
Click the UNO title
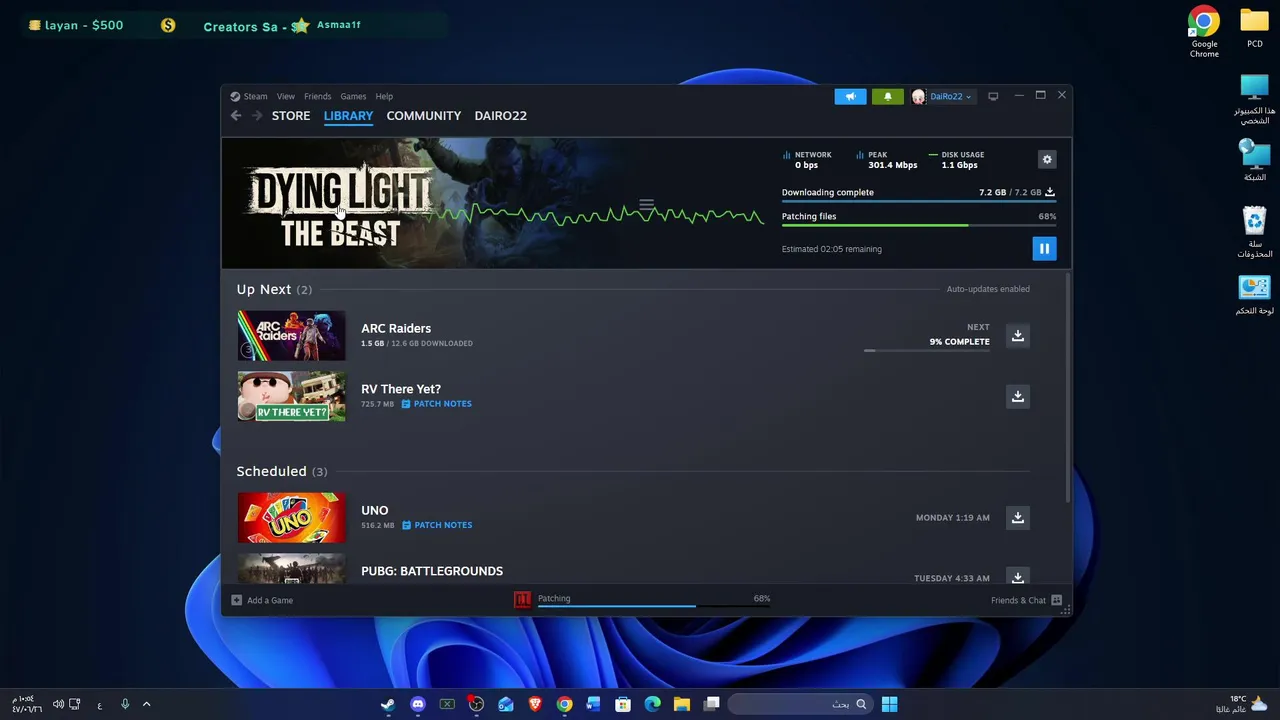coord(375,510)
